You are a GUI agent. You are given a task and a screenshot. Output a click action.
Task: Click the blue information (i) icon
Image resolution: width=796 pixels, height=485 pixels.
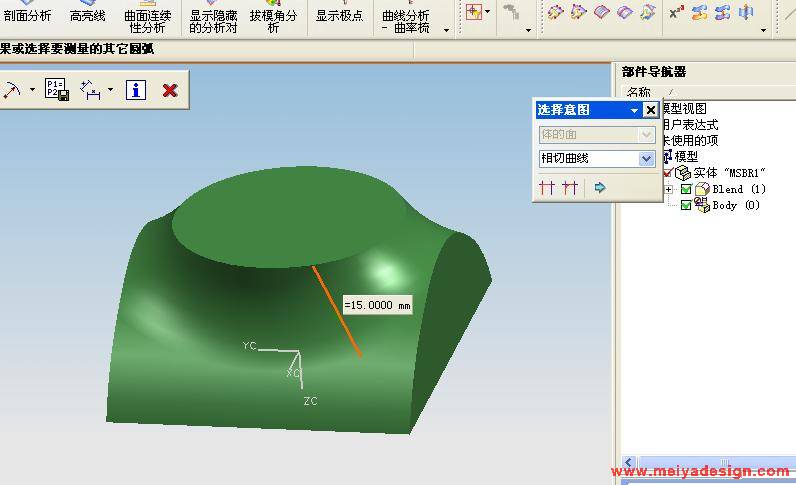(136, 90)
